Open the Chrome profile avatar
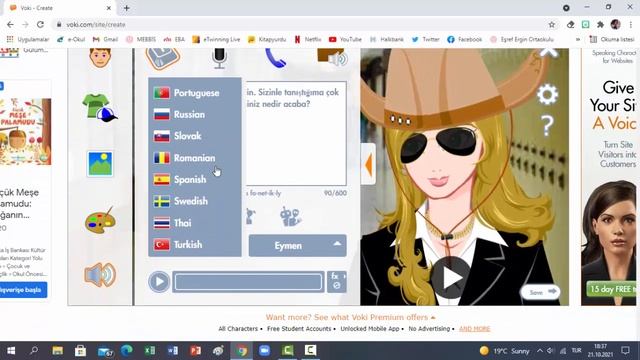Image resolution: width=640 pixels, height=360 pixels. [616, 24]
